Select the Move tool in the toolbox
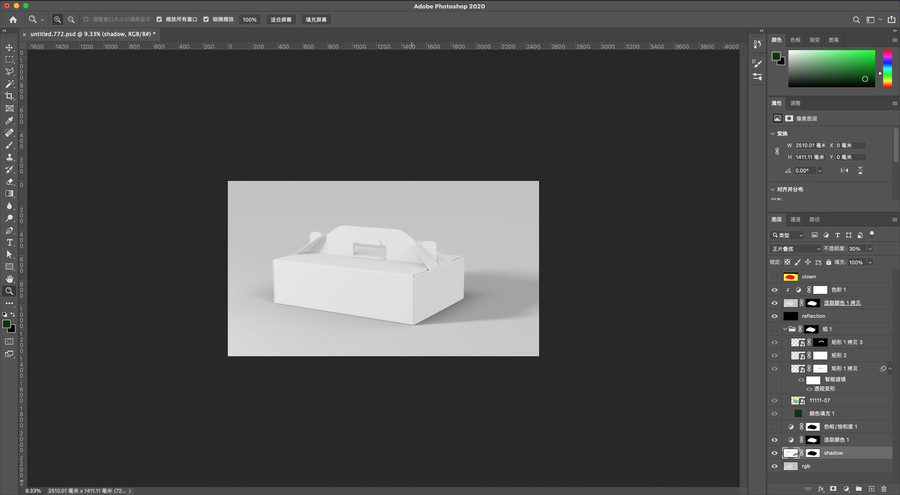This screenshot has height=495, width=900. point(9,48)
